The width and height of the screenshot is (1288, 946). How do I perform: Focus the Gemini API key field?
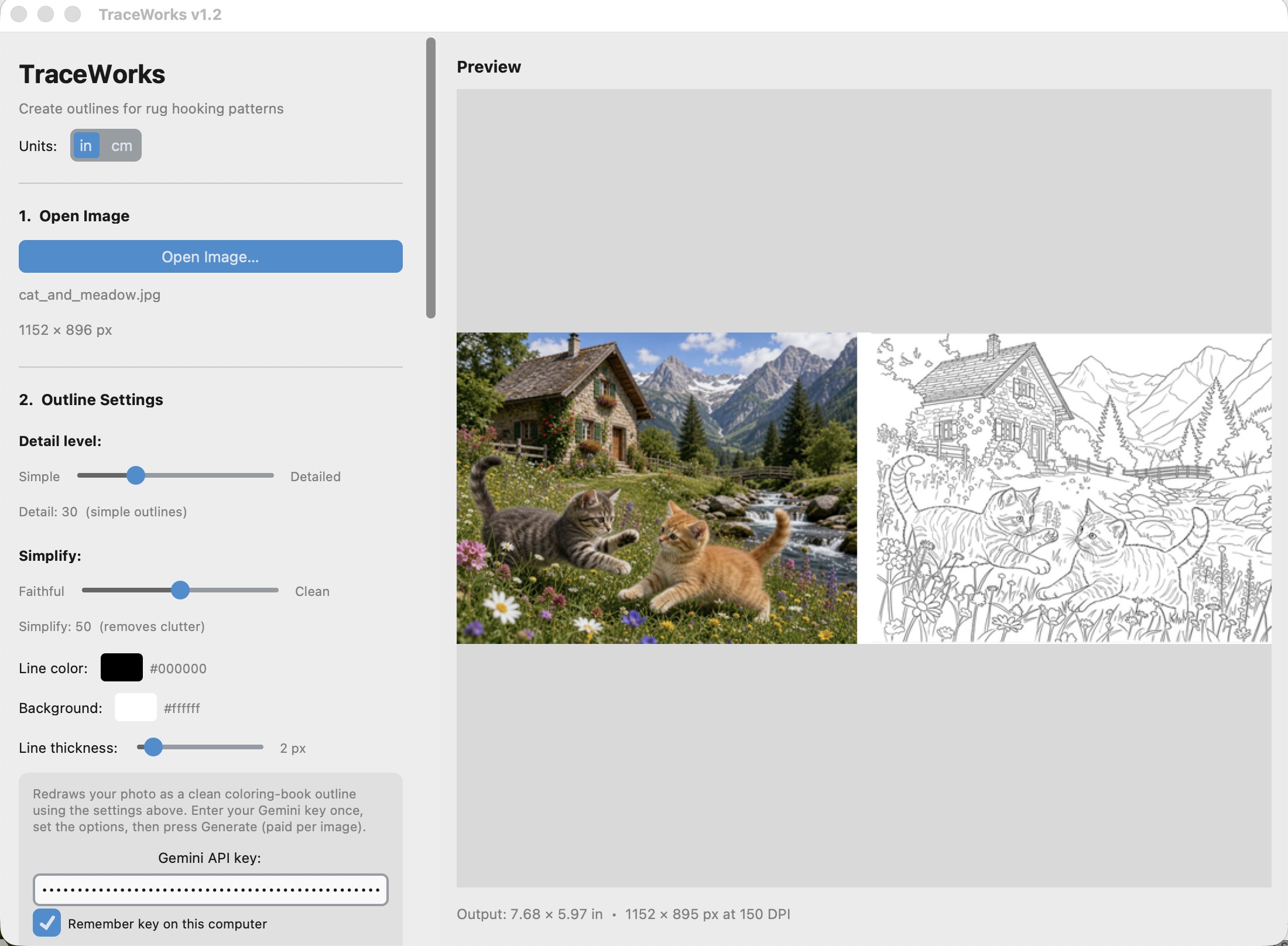point(211,890)
